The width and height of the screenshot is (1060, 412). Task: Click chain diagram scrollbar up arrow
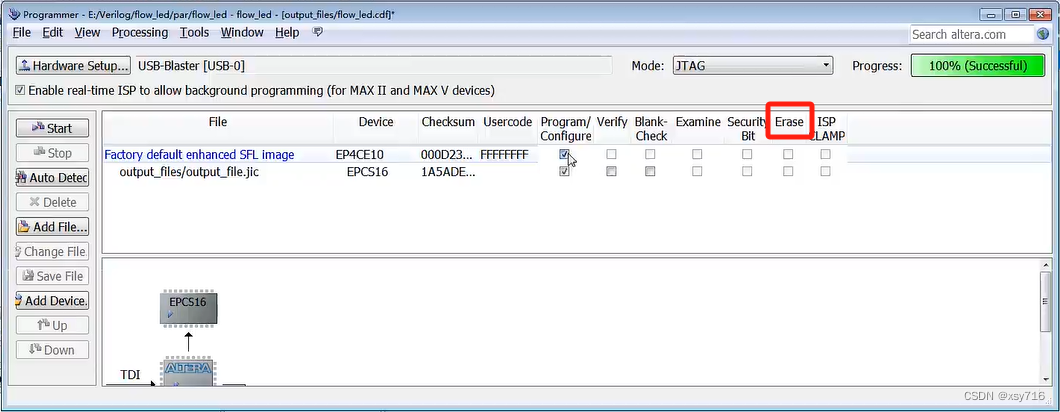pos(1046,266)
